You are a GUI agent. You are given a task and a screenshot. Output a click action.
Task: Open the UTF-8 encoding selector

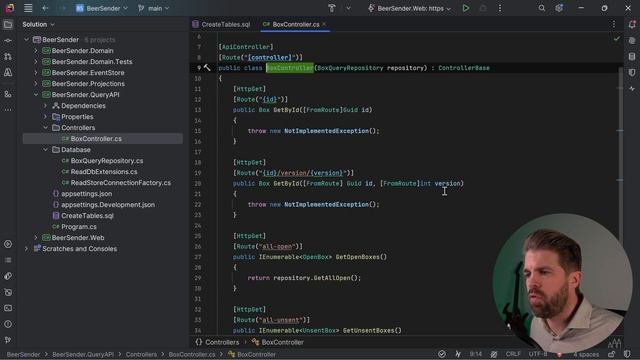(538, 354)
